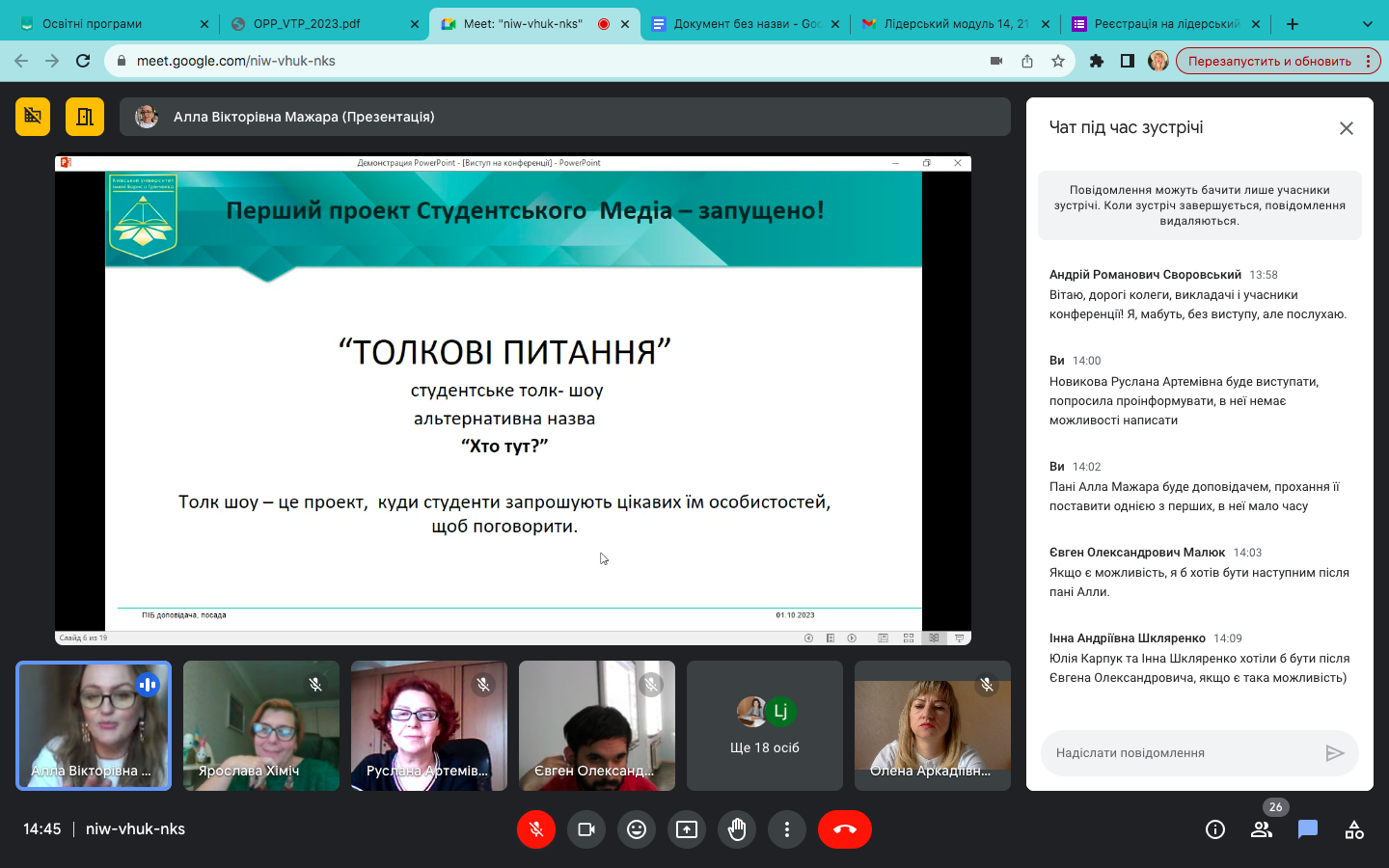
Task: Click the present screen button
Action: (687, 829)
